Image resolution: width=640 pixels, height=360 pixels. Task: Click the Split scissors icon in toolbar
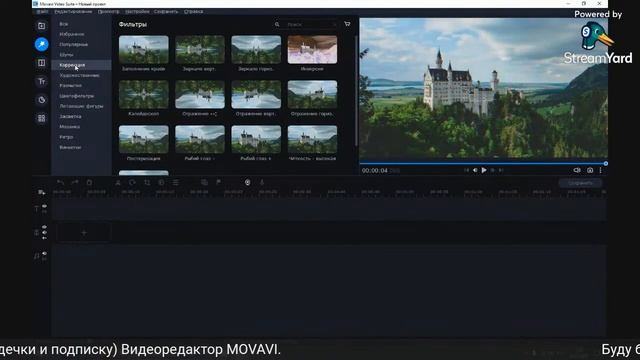(x=118, y=182)
